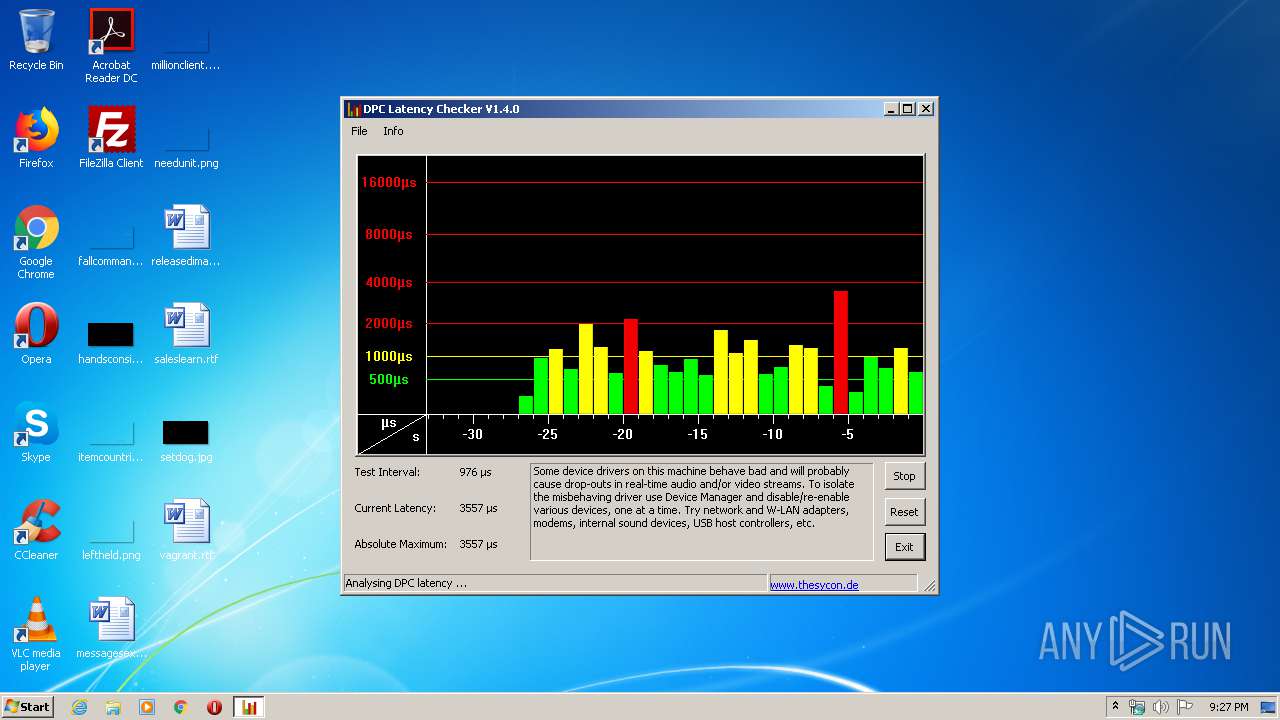Open Skype desktop shortcut
This screenshot has width=1280, height=720.
click(36, 432)
